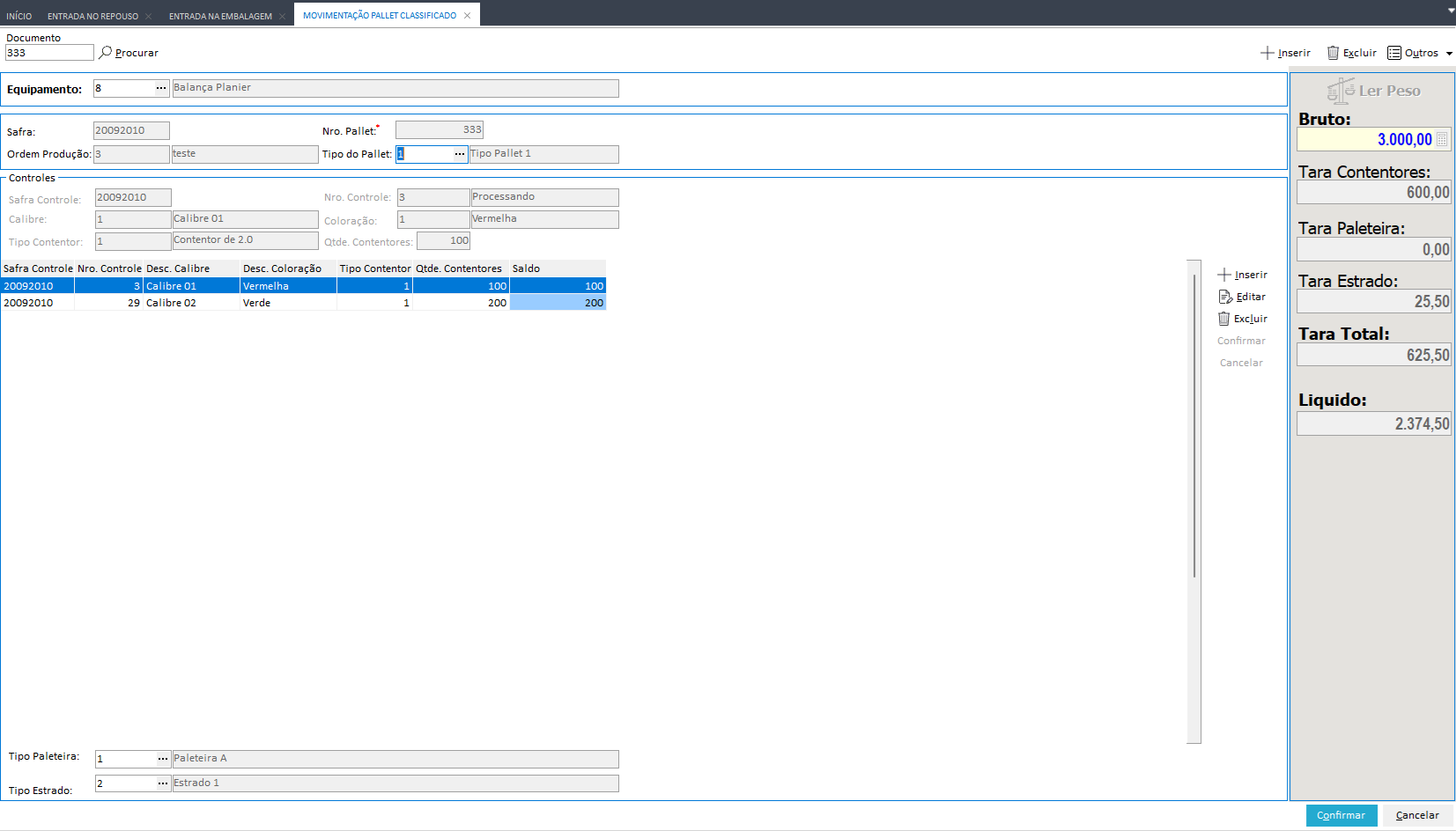Close the Movimentação Pallet Classificado tab
Viewport: 1456px width, 831px height.
[467, 15]
